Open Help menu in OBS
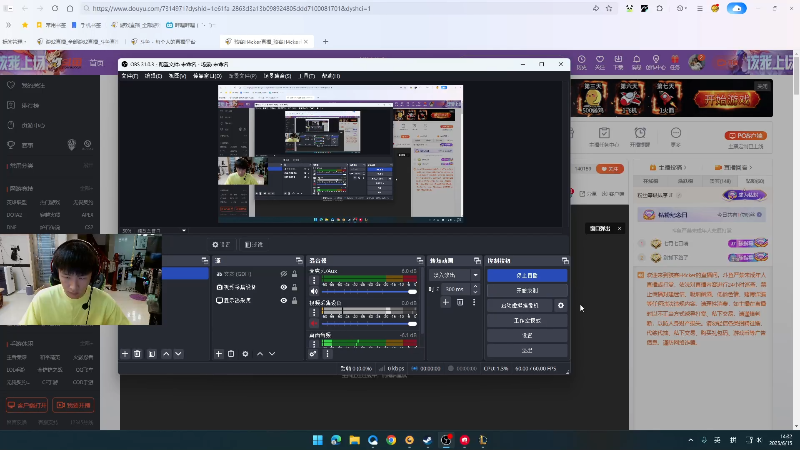Viewport: 800px width, 450px height. [x=331, y=76]
